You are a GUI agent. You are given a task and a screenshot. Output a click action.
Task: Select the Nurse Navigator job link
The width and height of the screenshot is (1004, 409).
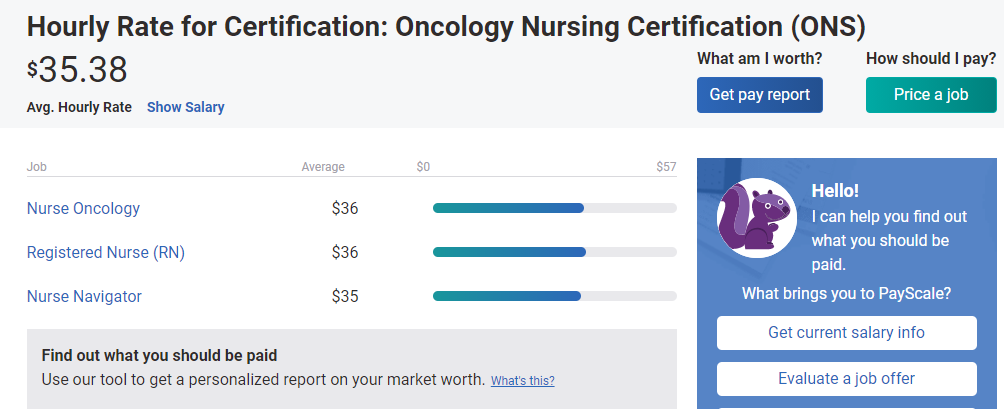tap(84, 296)
